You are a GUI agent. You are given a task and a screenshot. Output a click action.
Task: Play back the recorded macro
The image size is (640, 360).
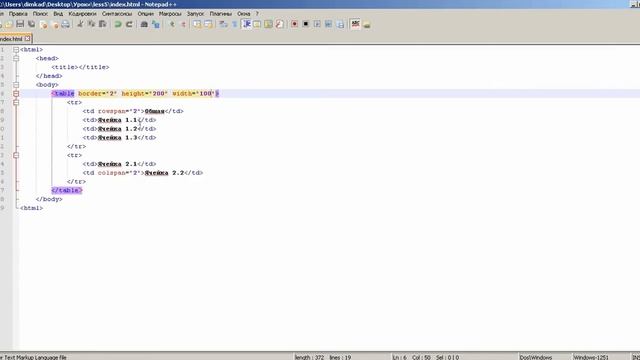(x=317, y=24)
